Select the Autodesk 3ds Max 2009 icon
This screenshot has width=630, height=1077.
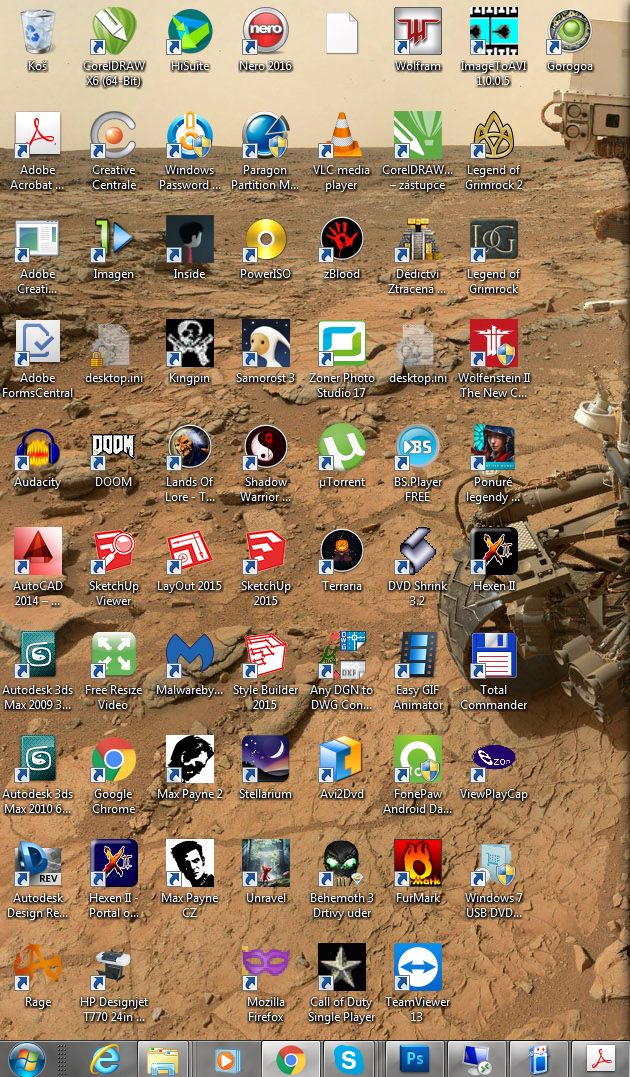click(38, 656)
